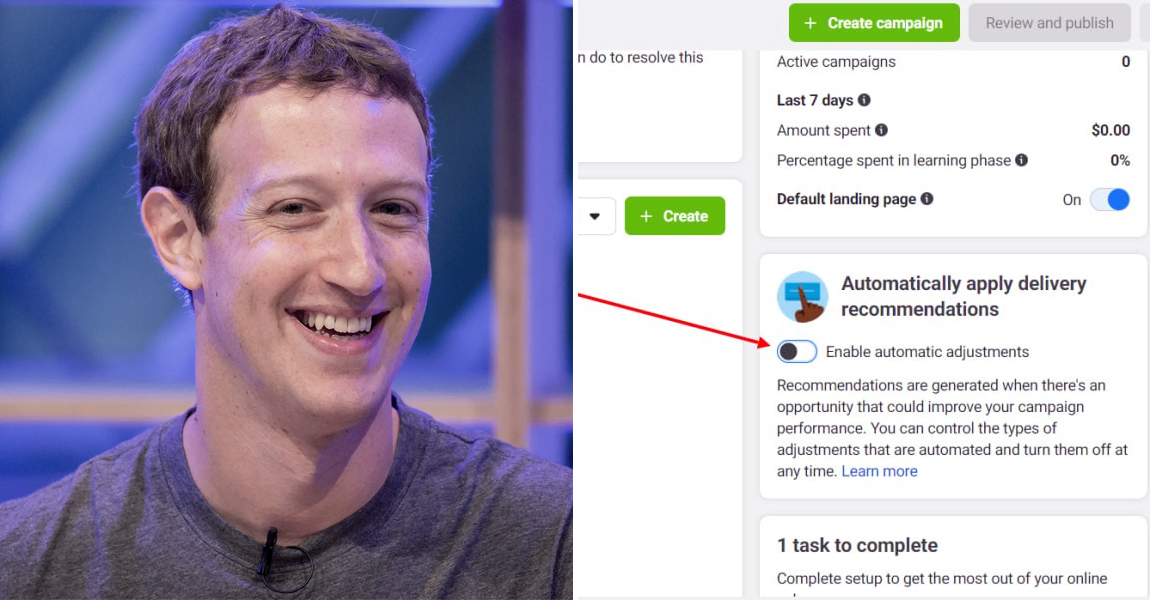Click the 0% learning phase percentage value
The image size is (1150, 600).
[1120, 161]
